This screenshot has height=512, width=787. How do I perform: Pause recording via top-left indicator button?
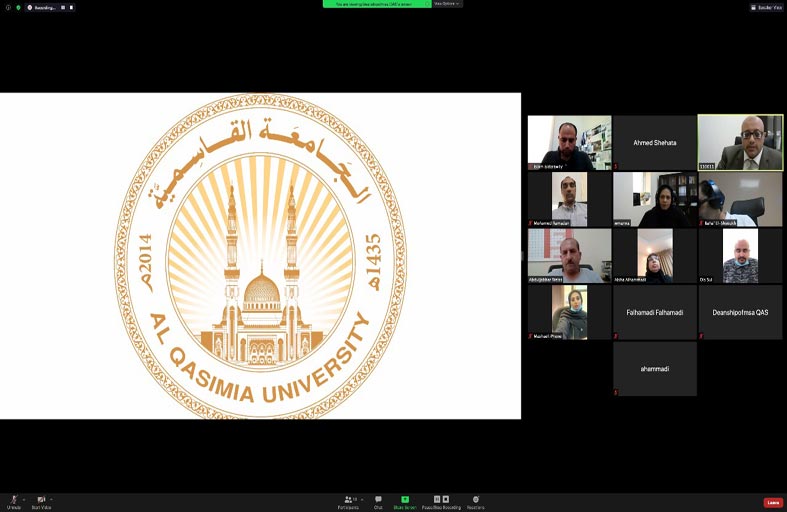pos(63,8)
